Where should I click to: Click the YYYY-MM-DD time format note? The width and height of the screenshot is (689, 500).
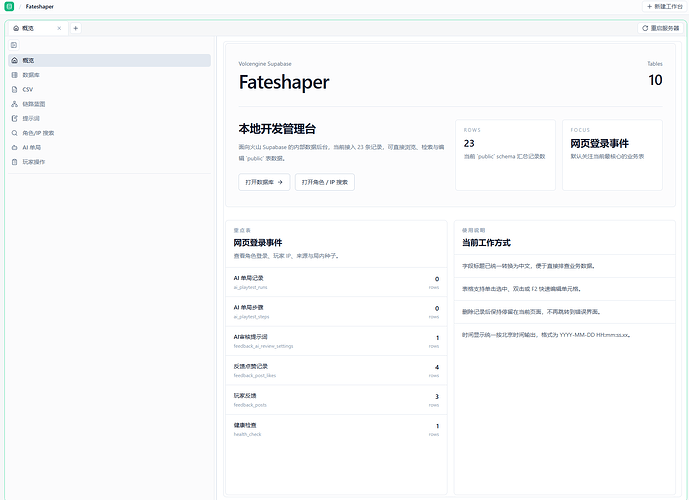(x=547, y=335)
